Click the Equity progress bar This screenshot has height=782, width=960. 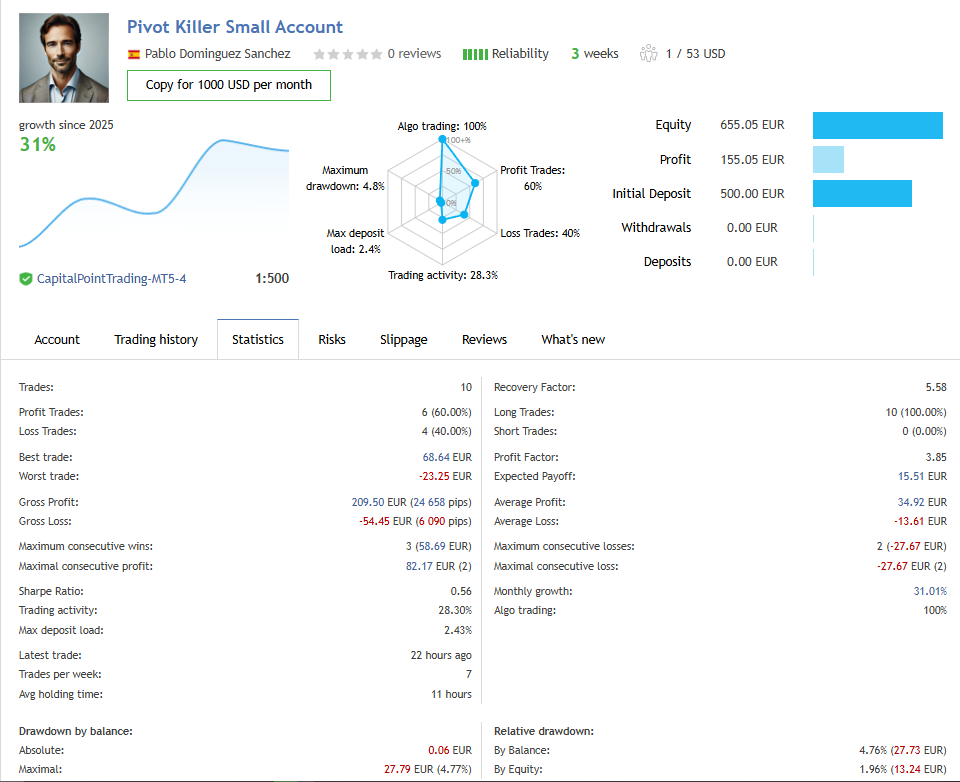(x=877, y=125)
